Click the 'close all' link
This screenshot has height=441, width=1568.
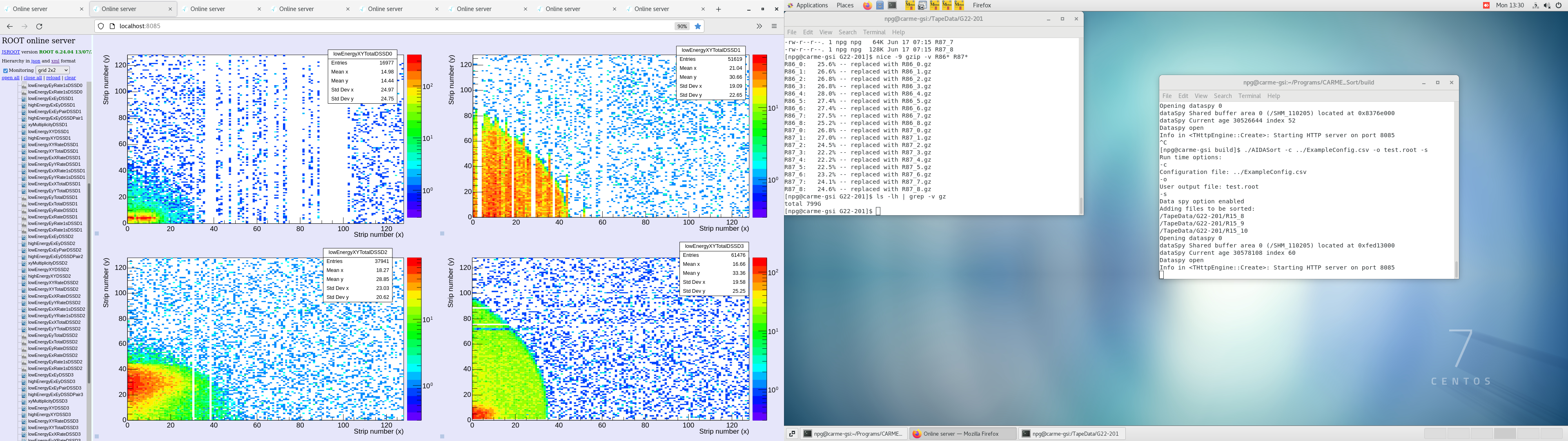click(32, 78)
